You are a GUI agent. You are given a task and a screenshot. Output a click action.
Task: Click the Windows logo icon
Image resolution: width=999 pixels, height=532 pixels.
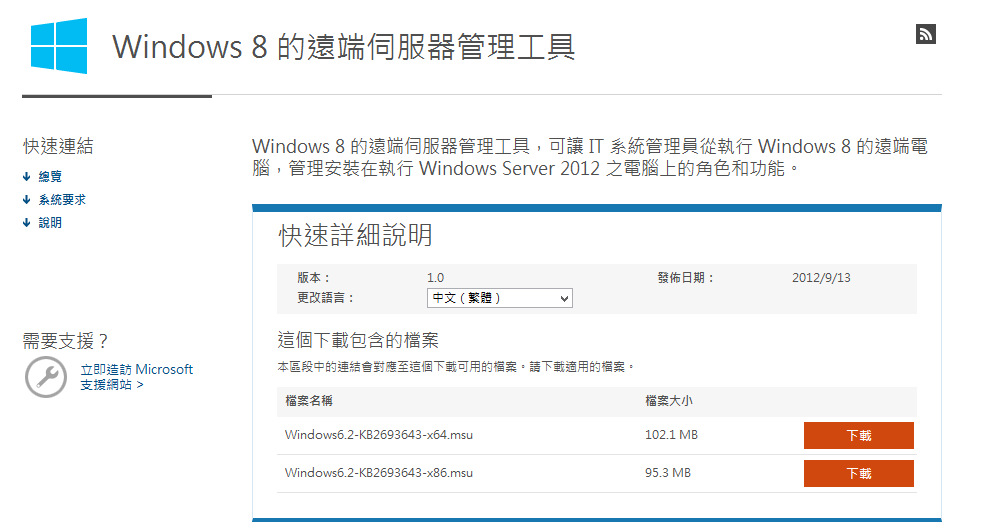(59, 46)
